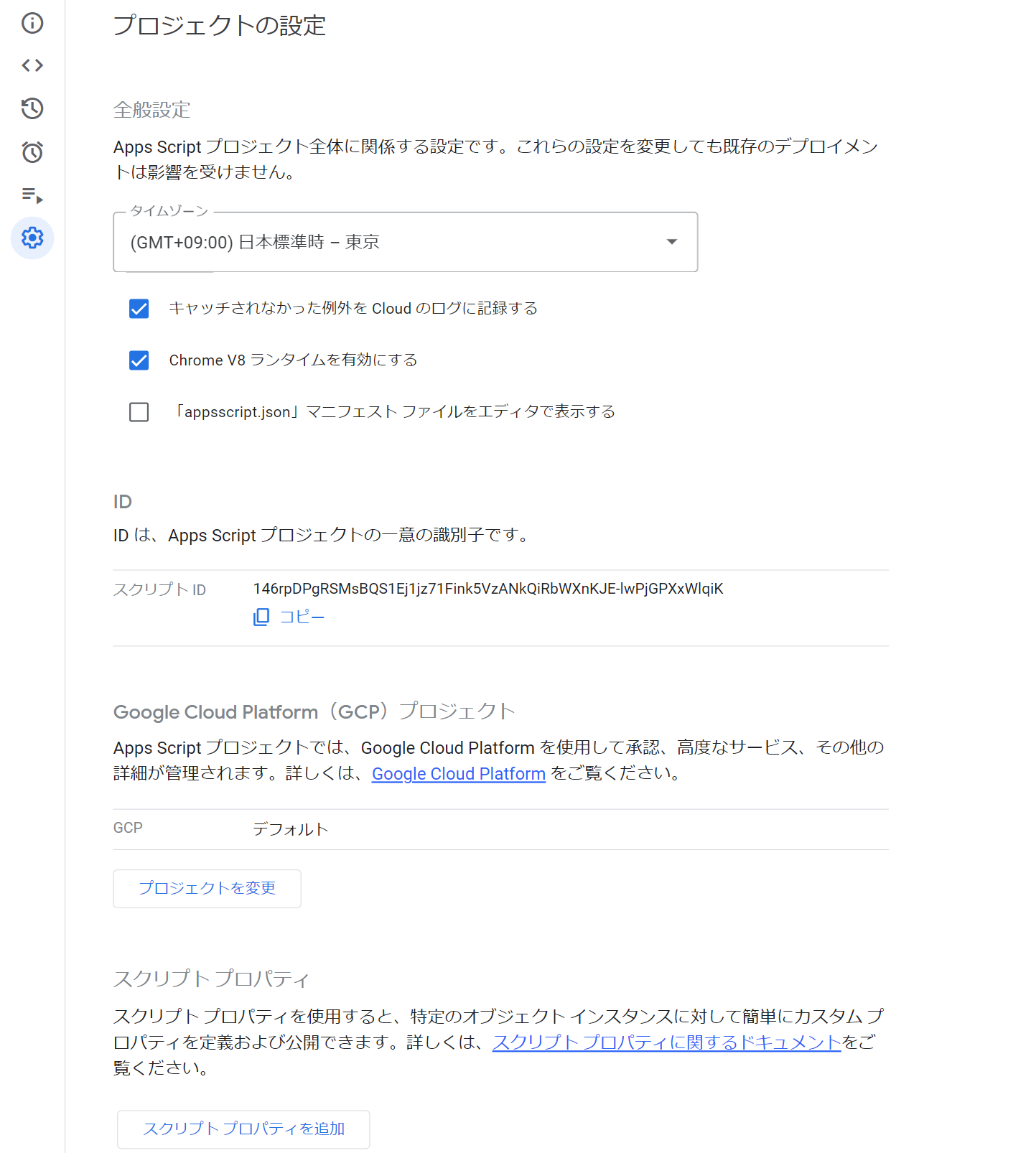Image resolution: width=1036 pixels, height=1153 pixels.
Task: Uncheck Cloud log uncaught exceptions checkbox
Action: [x=139, y=309]
